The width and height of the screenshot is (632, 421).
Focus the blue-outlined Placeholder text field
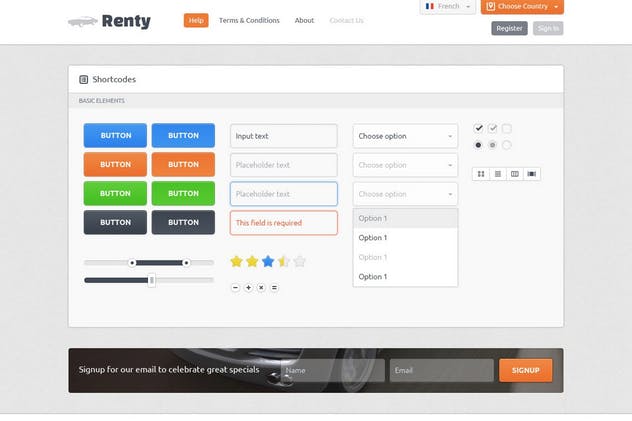[284, 194]
